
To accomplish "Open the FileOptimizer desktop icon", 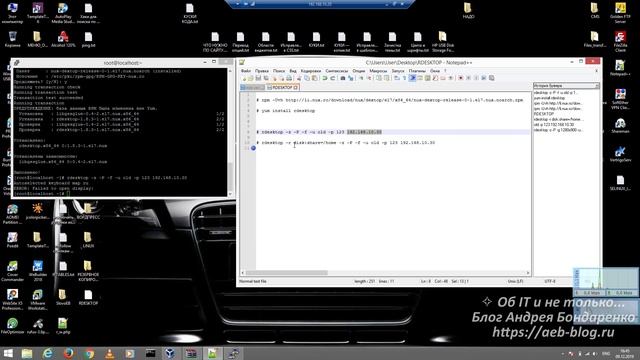I will click(13, 327).
